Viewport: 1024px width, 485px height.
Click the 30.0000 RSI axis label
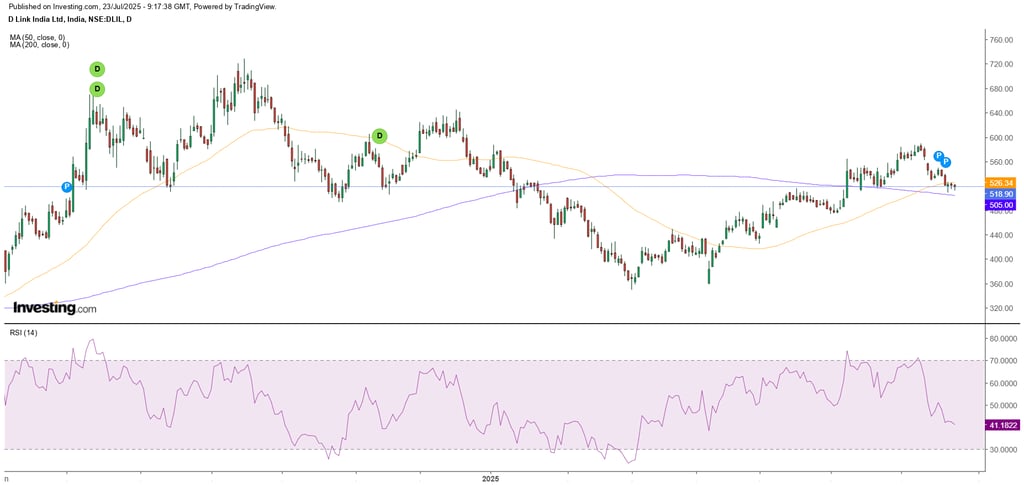click(x=1002, y=450)
